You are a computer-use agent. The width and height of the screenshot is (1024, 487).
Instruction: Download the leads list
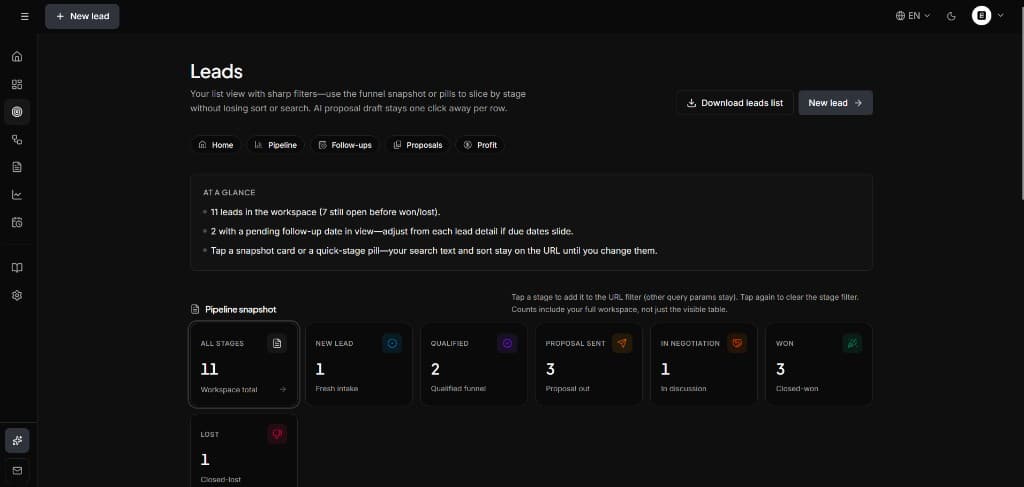point(735,102)
